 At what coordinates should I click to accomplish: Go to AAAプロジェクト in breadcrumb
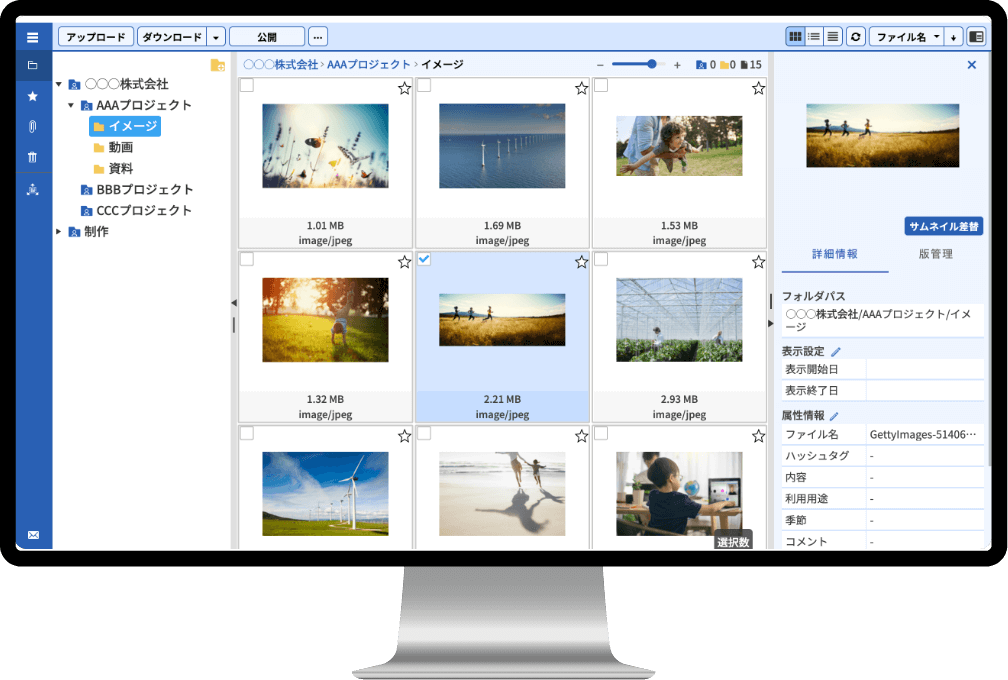tap(369, 65)
